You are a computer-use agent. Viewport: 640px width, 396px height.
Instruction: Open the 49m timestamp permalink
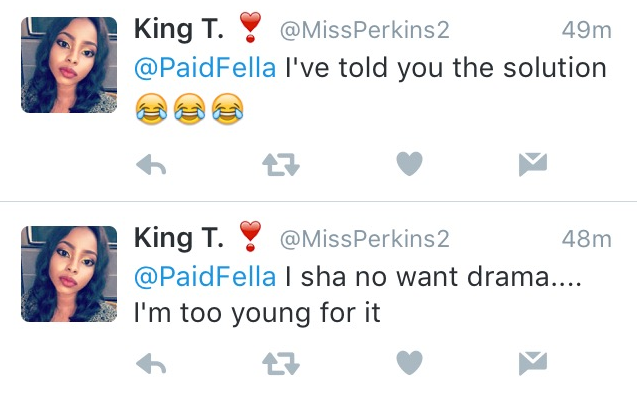[587, 31]
